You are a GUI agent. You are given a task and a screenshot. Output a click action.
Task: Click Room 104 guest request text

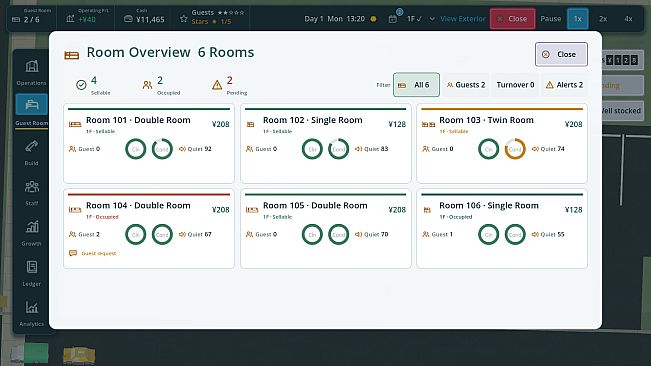point(98,253)
